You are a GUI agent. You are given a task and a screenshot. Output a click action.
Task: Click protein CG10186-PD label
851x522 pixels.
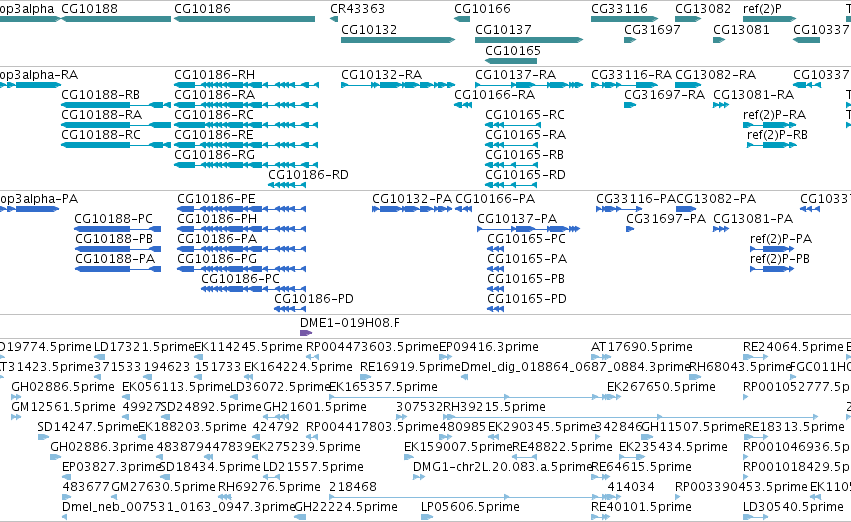pyautogui.click(x=314, y=299)
